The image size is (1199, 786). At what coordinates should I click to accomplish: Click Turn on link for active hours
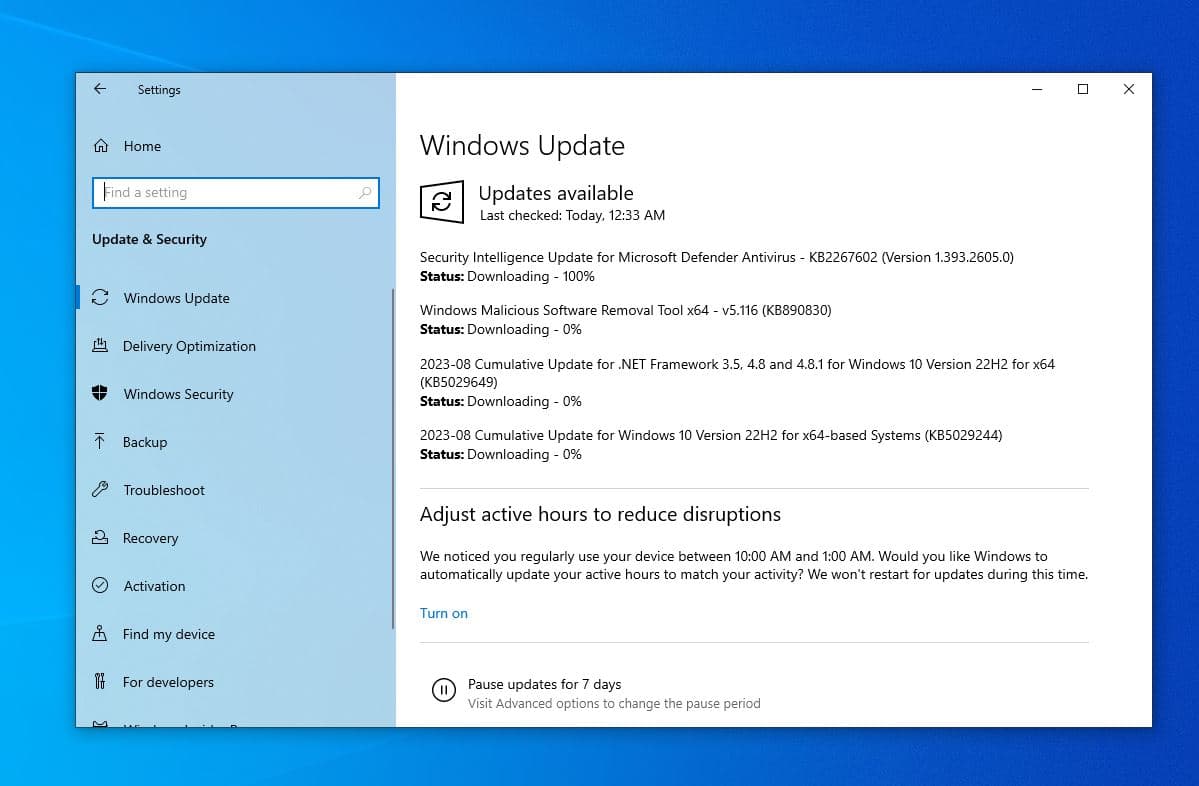point(444,613)
